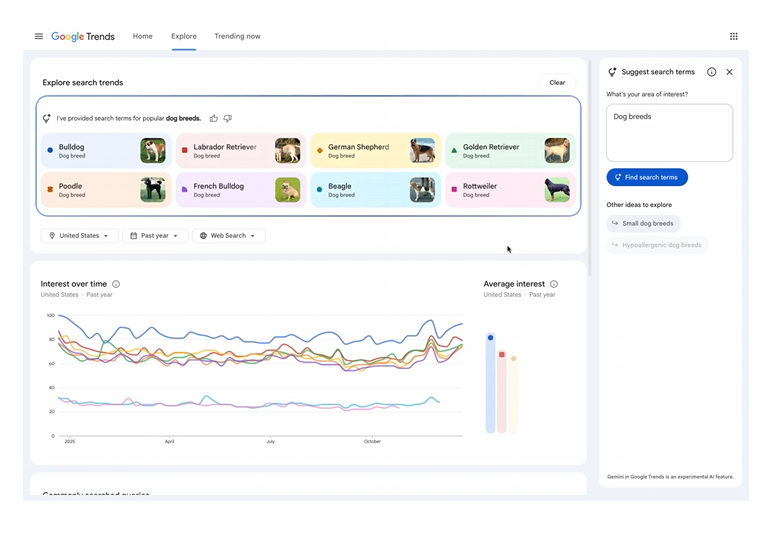Click the location pin icon for United States
Image resolution: width=774 pixels, height=537 pixels.
52,236
